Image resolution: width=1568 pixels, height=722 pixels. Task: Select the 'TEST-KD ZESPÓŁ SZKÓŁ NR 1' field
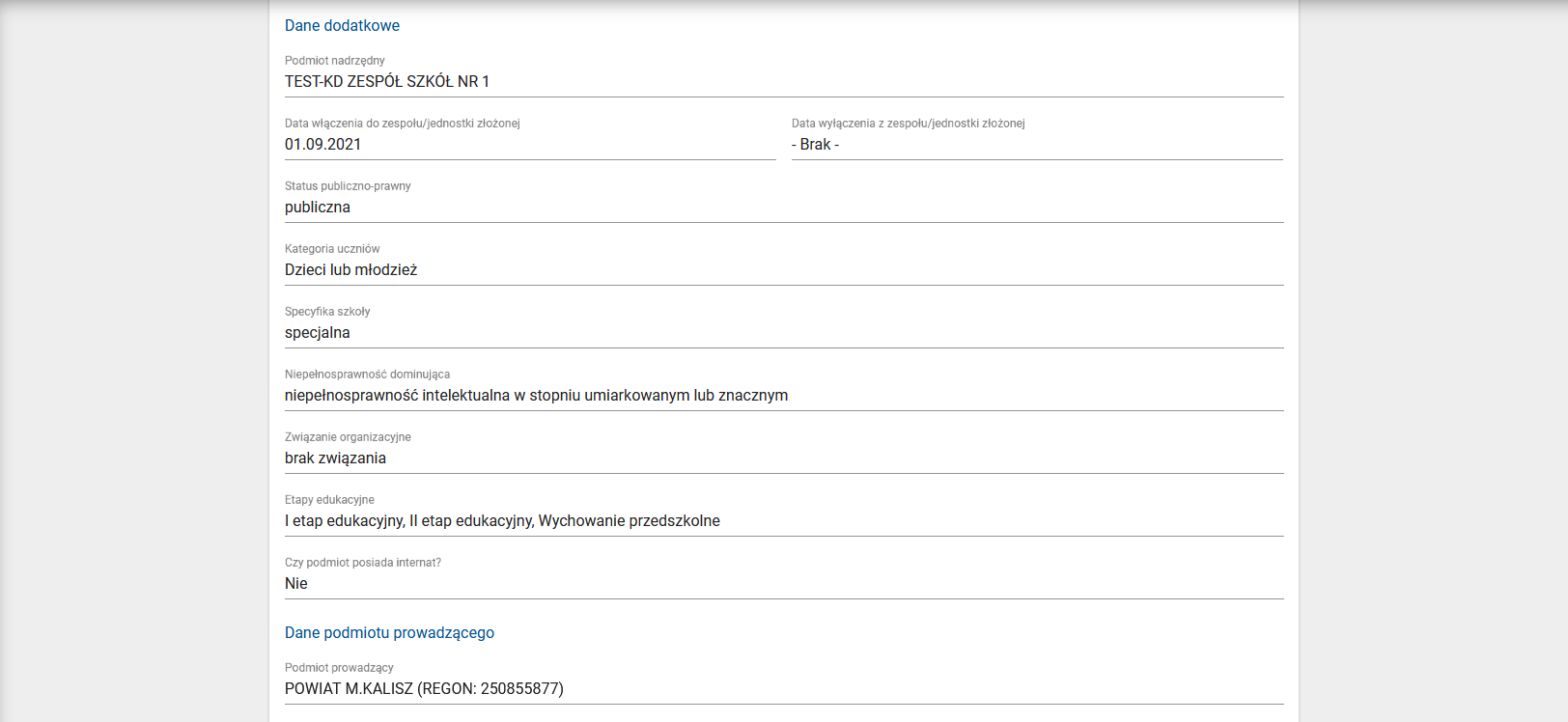(x=387, y=82)
